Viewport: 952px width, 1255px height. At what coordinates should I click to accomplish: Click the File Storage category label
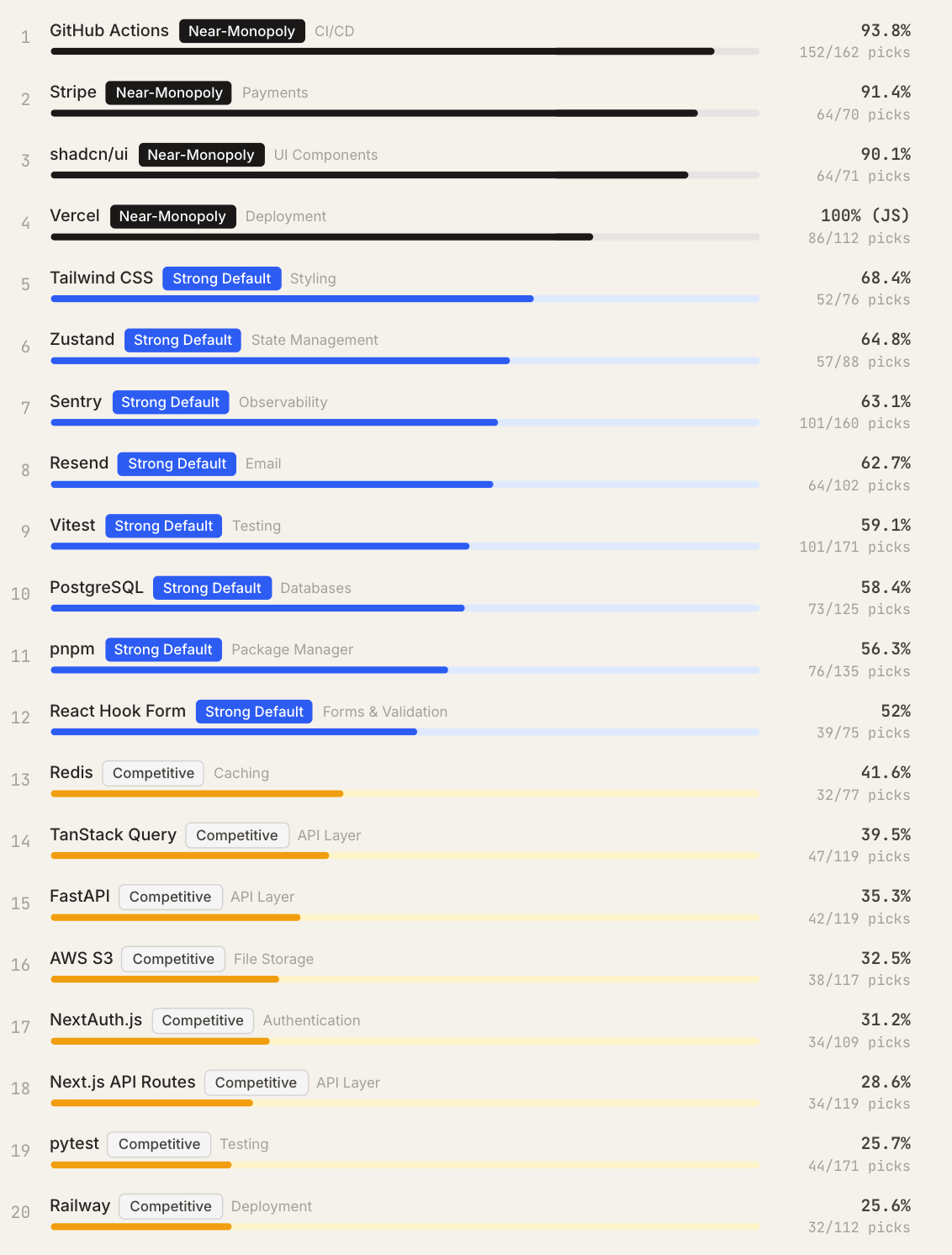[x=273, y=959]
